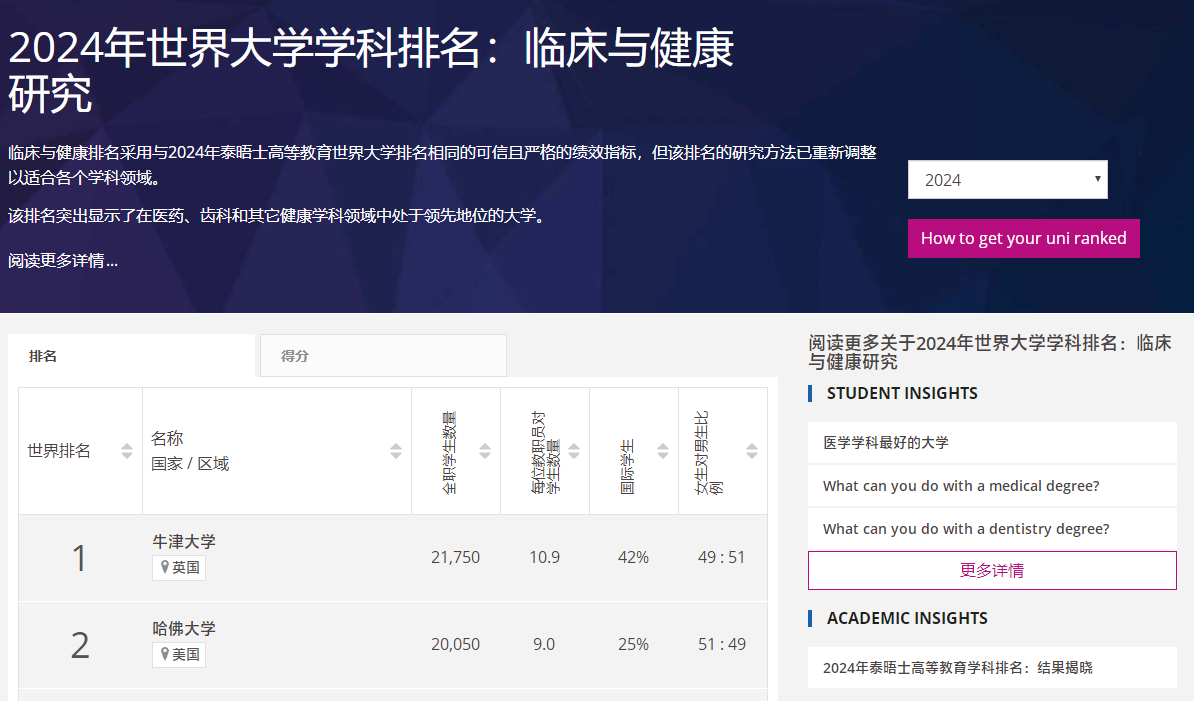Click sort arrows in 名称 column header
Viewport: 1194px width, 701px height.
tap(396, 451)
